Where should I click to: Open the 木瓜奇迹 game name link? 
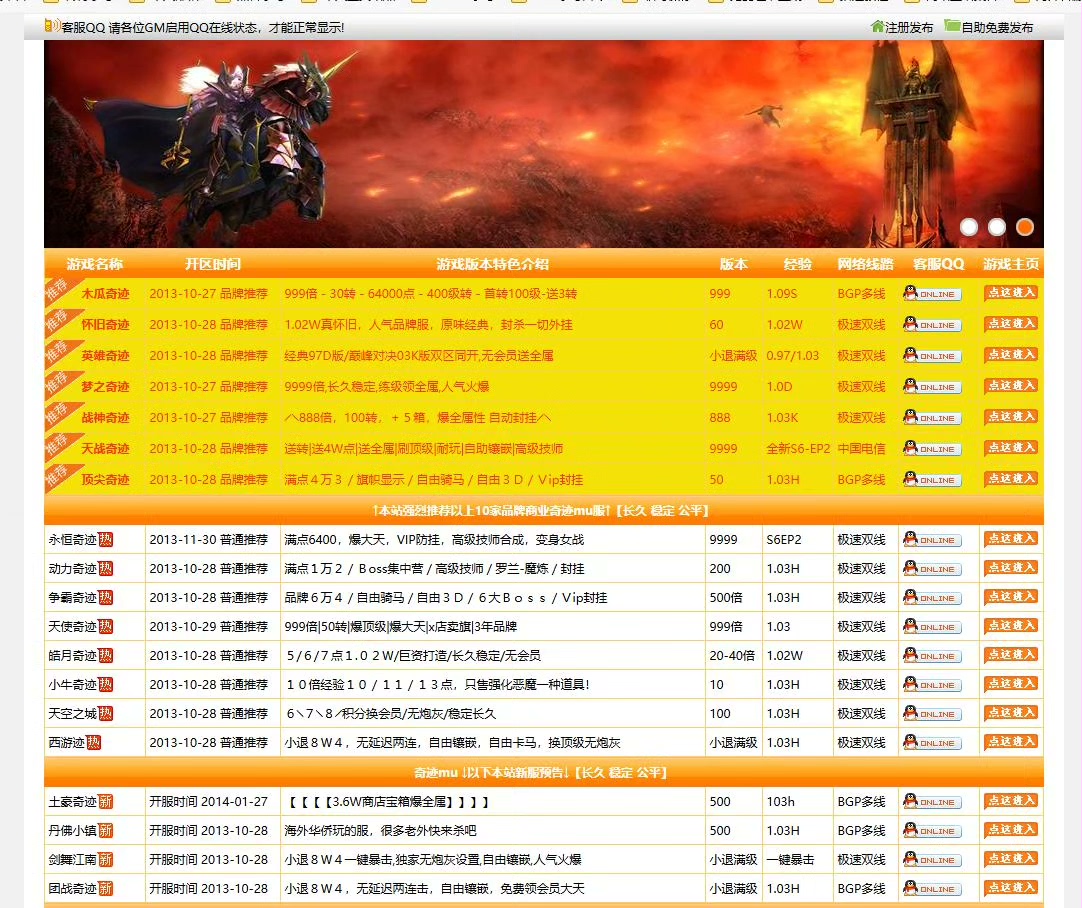click(x=106, y=294)
